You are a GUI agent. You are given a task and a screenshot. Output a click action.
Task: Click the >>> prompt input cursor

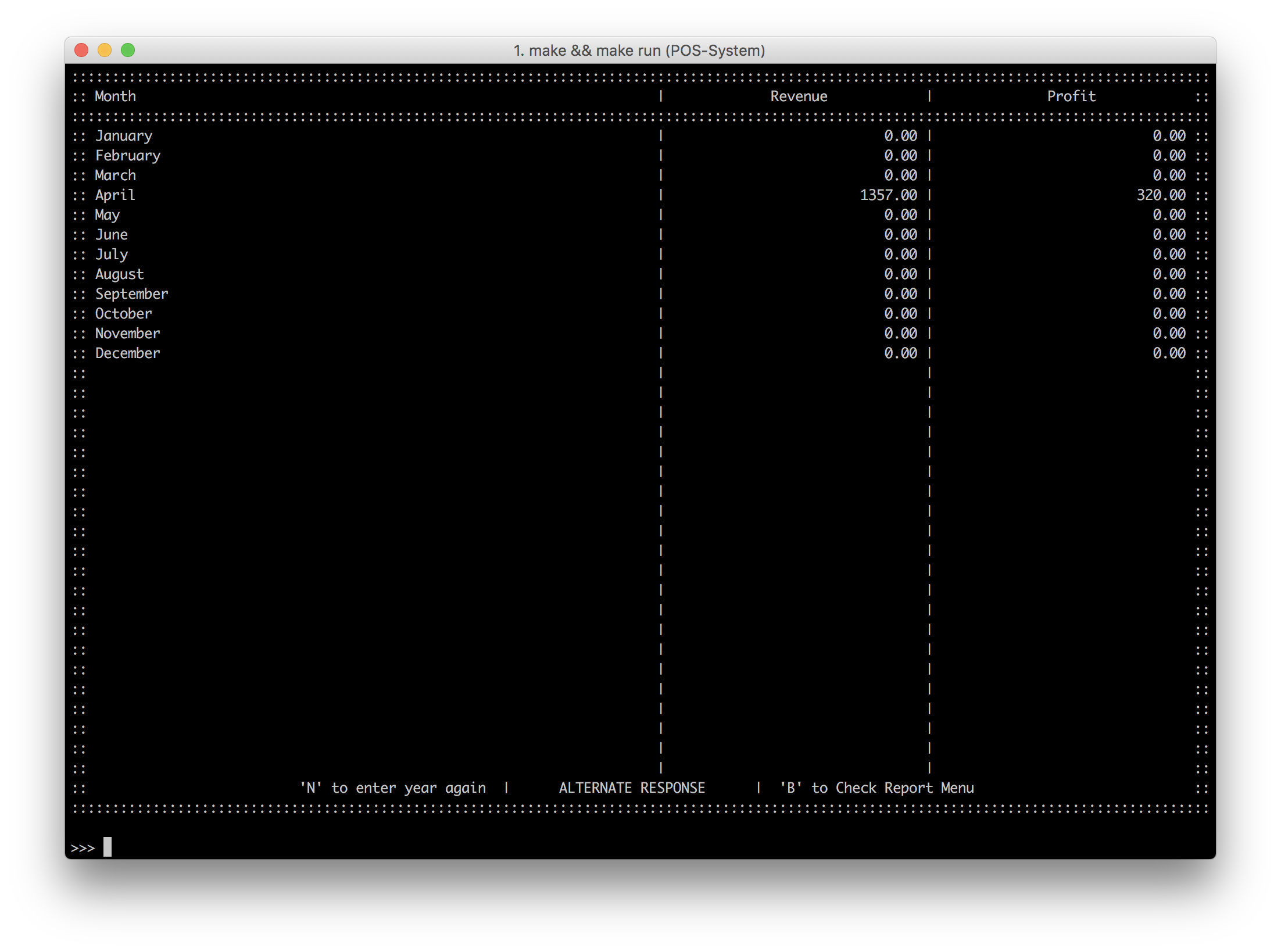tap(108, 847)
